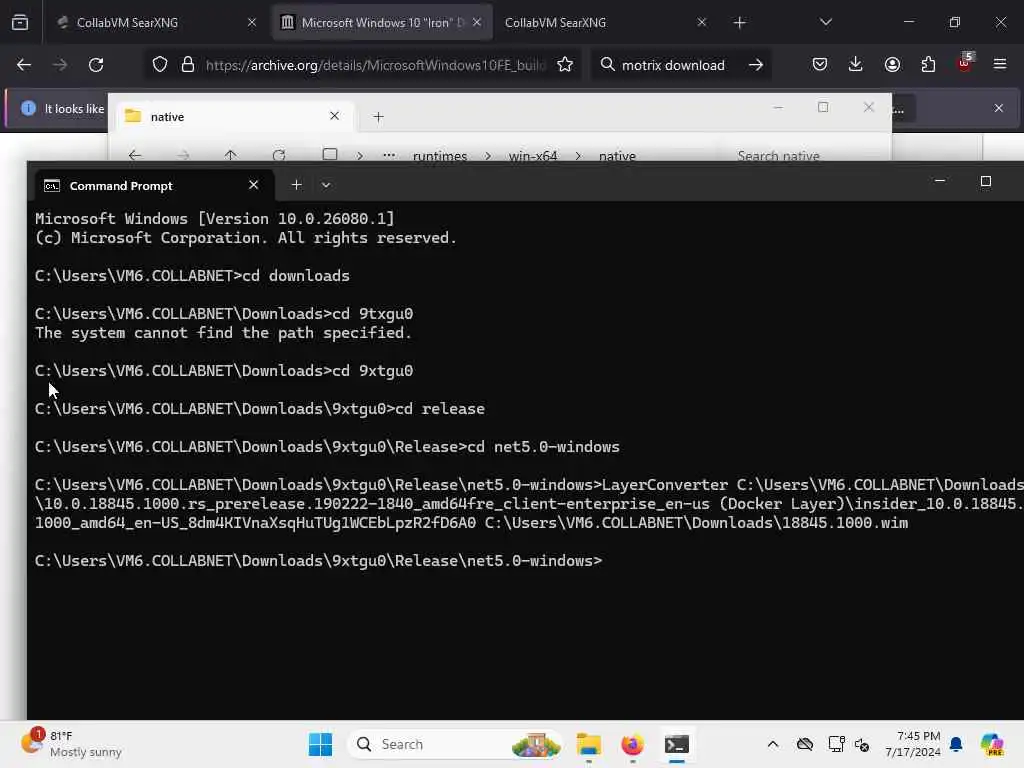Go forward in Firefox
The image size is (1024, 768).
click(59, 65)
